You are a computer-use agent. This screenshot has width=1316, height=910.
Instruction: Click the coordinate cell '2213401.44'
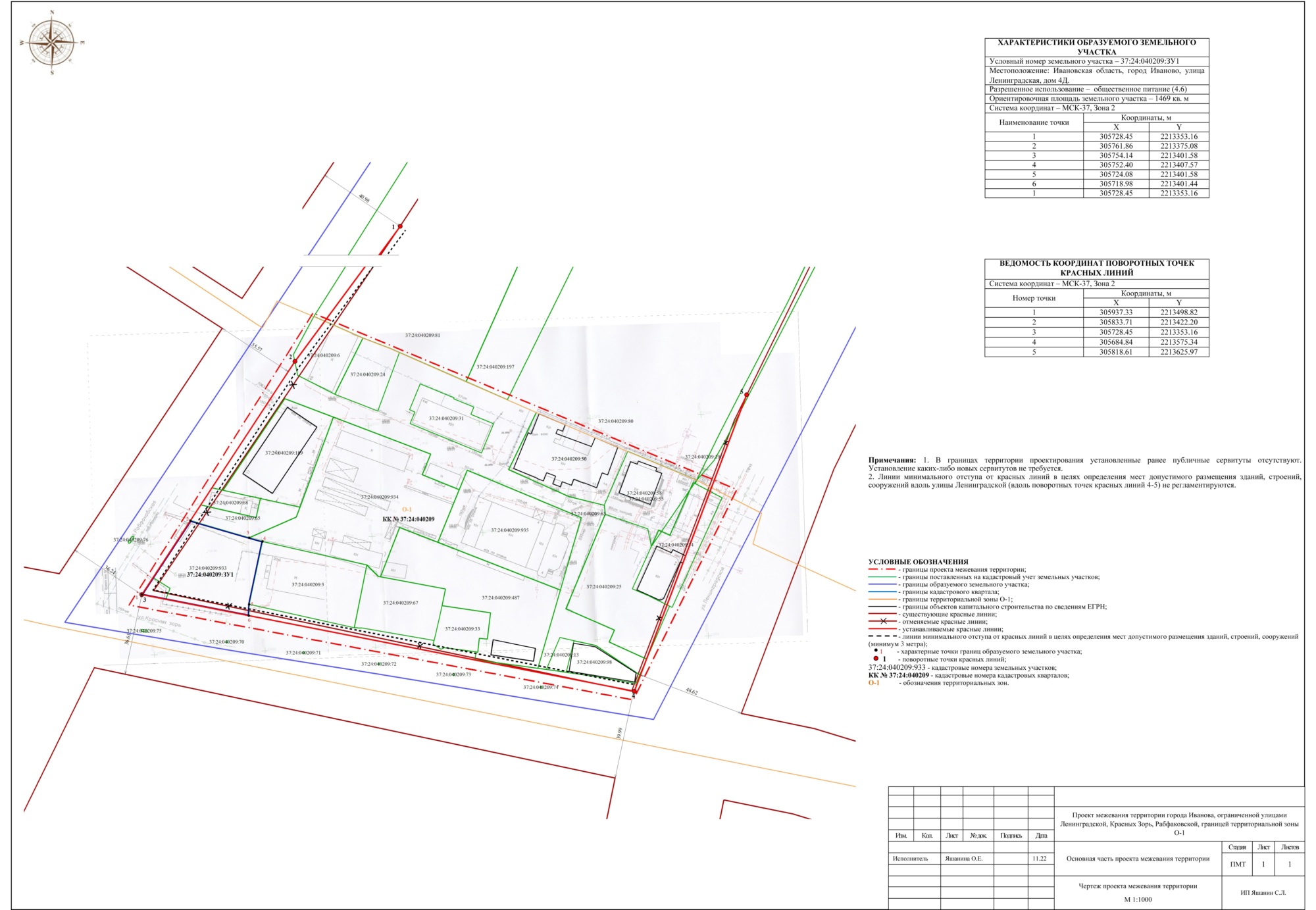(x=1178, y=184)
